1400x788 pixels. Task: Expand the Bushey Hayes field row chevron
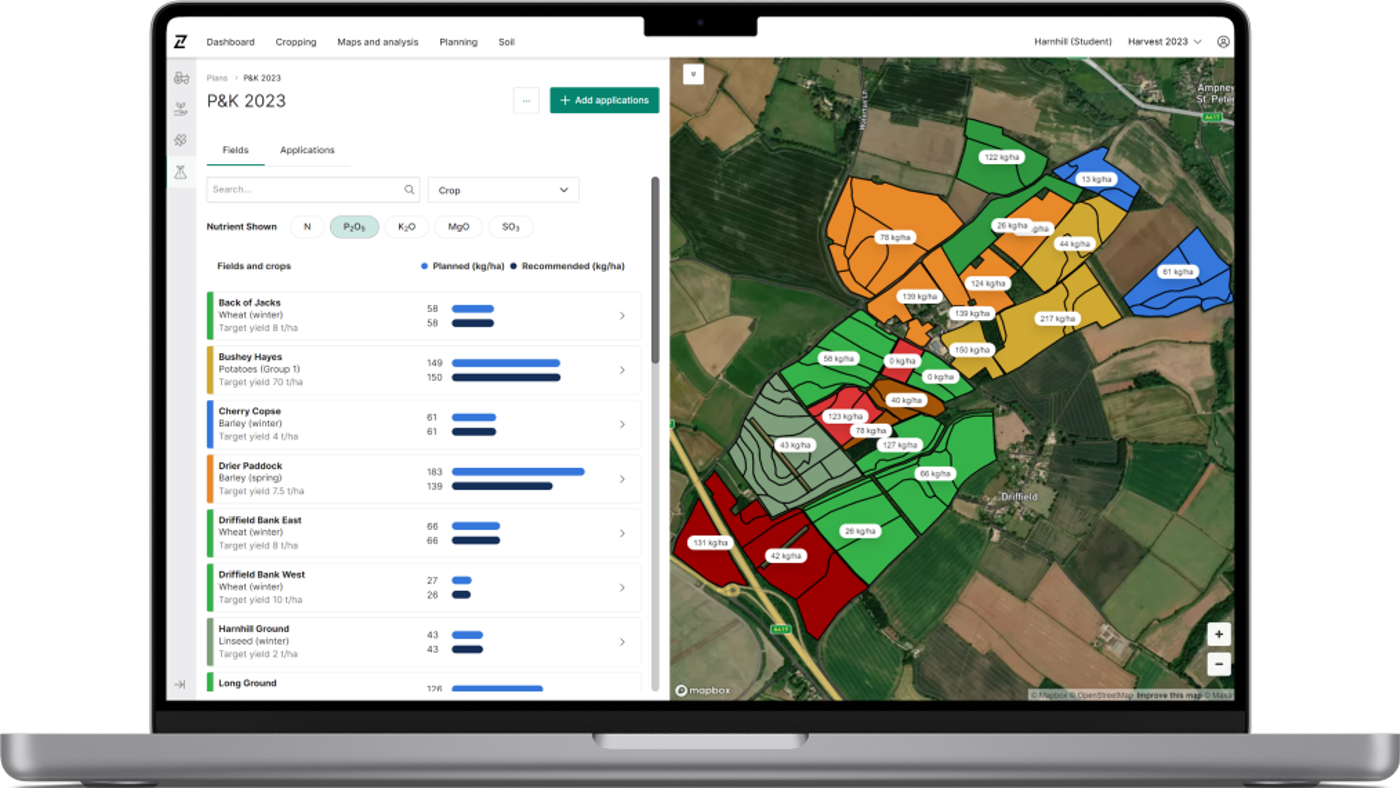622,370
